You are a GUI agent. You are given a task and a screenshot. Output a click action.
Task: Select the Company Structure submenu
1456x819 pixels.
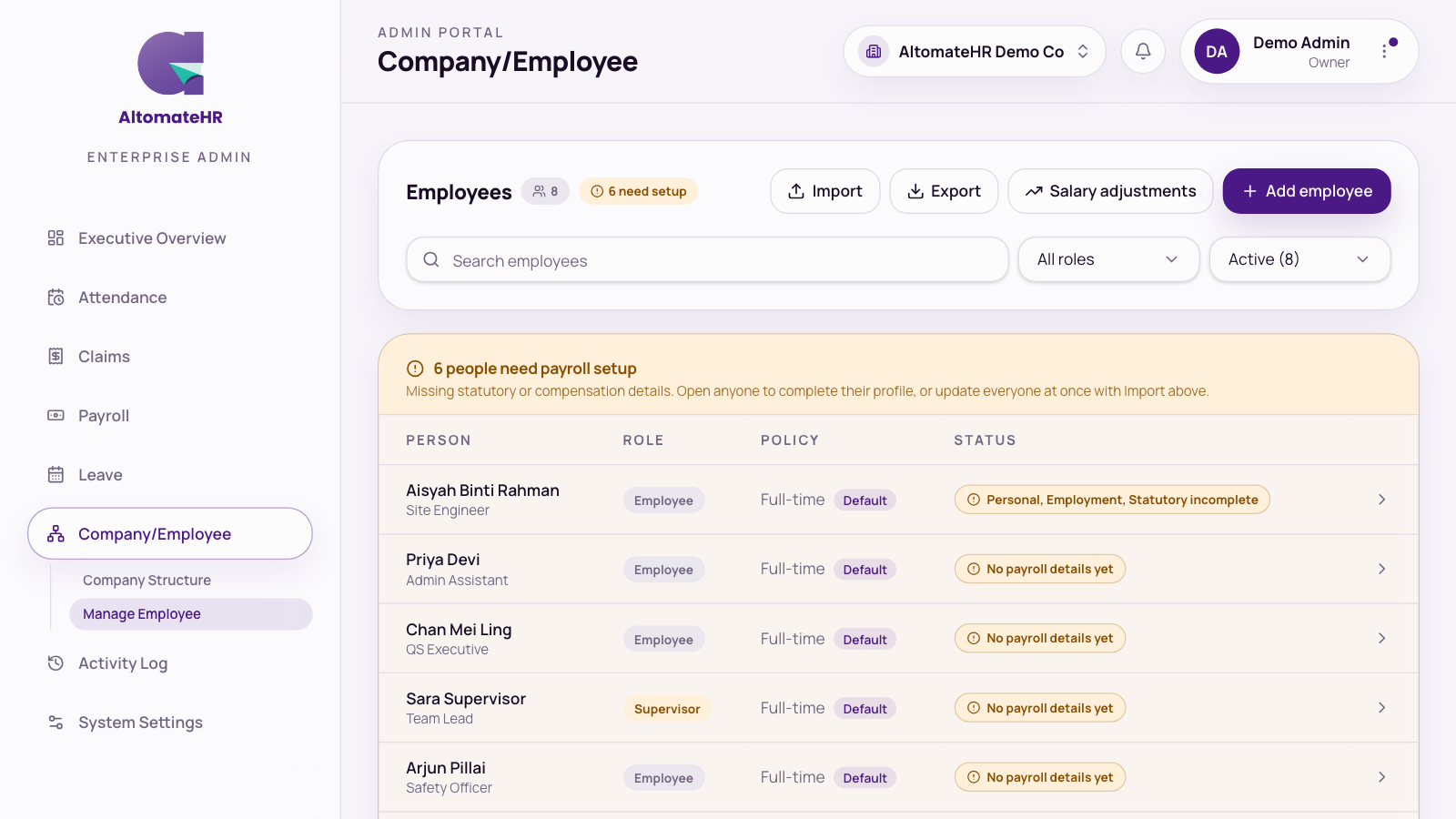click(191, 580)
